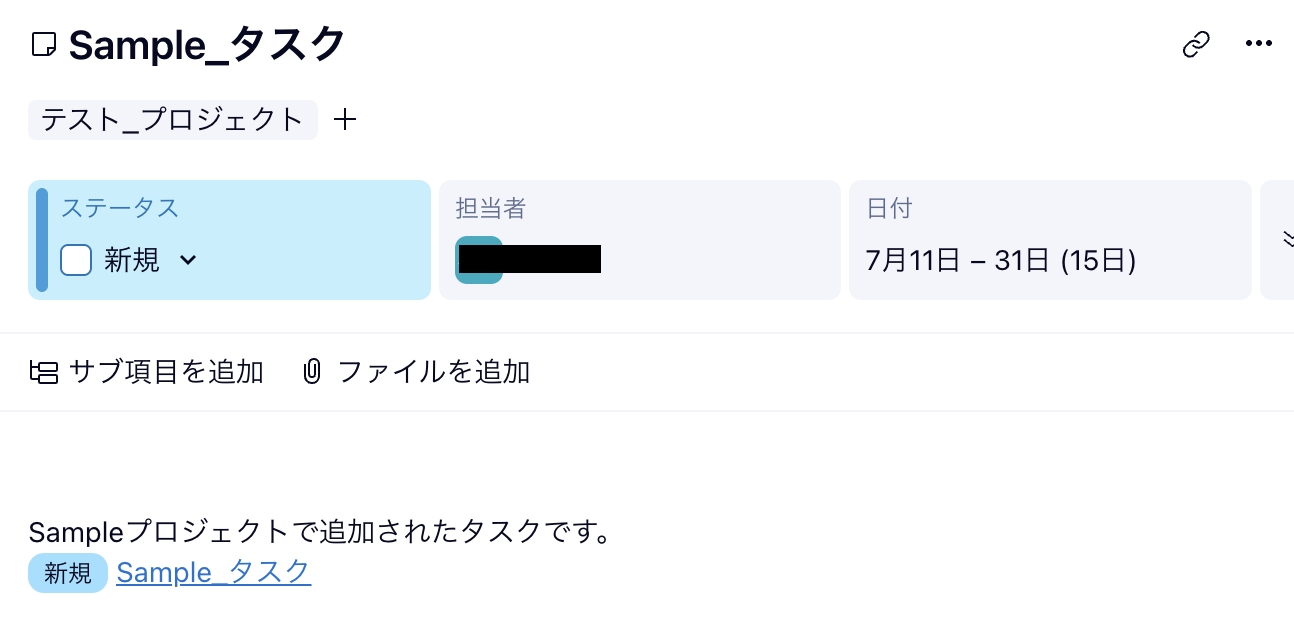The width and height of the screenshot is (1294, 638).
Task: Click the Sample_タスク title to edit it
Action: coord(207,45)
